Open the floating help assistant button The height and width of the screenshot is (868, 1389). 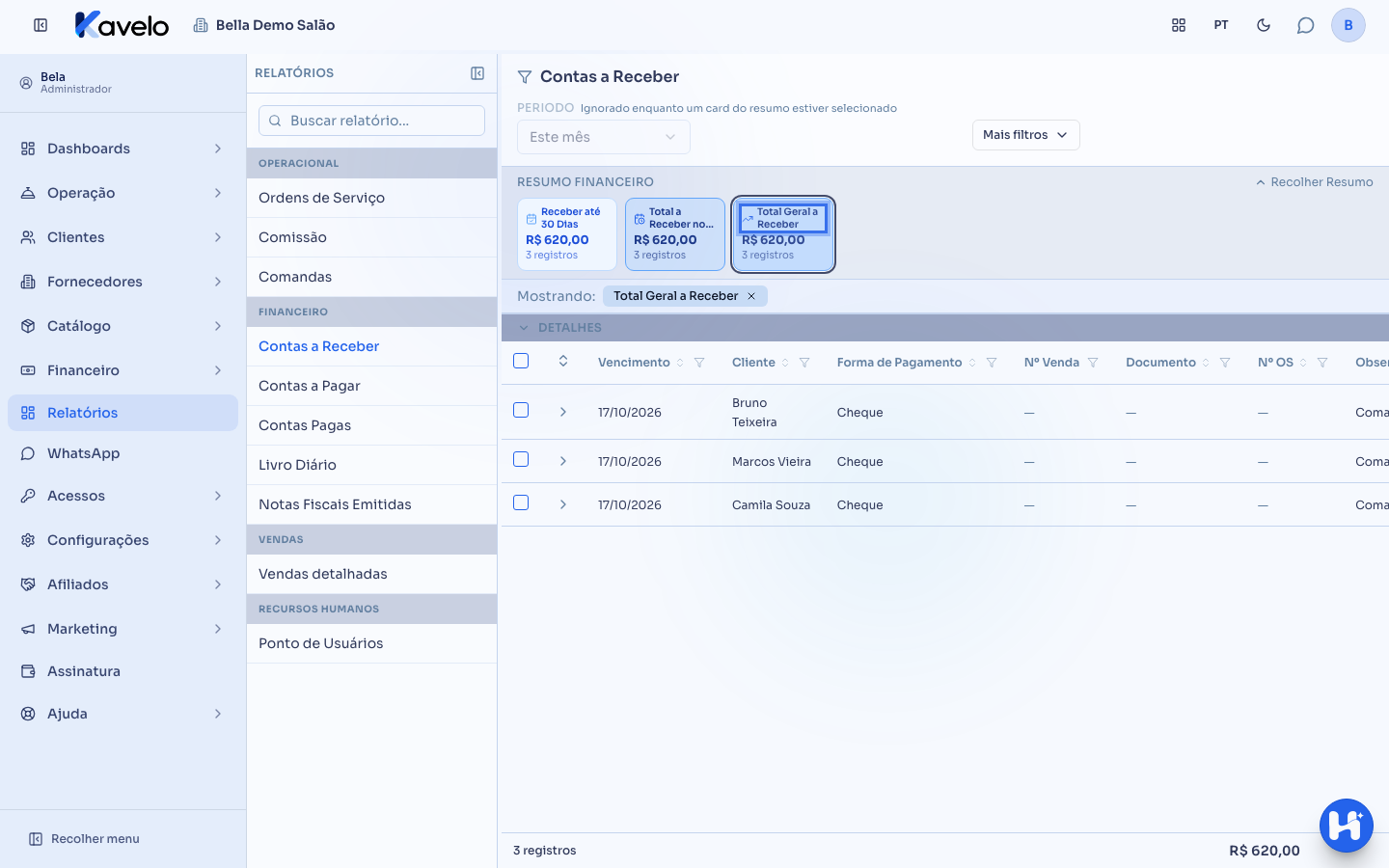(x=1347, y=826)
